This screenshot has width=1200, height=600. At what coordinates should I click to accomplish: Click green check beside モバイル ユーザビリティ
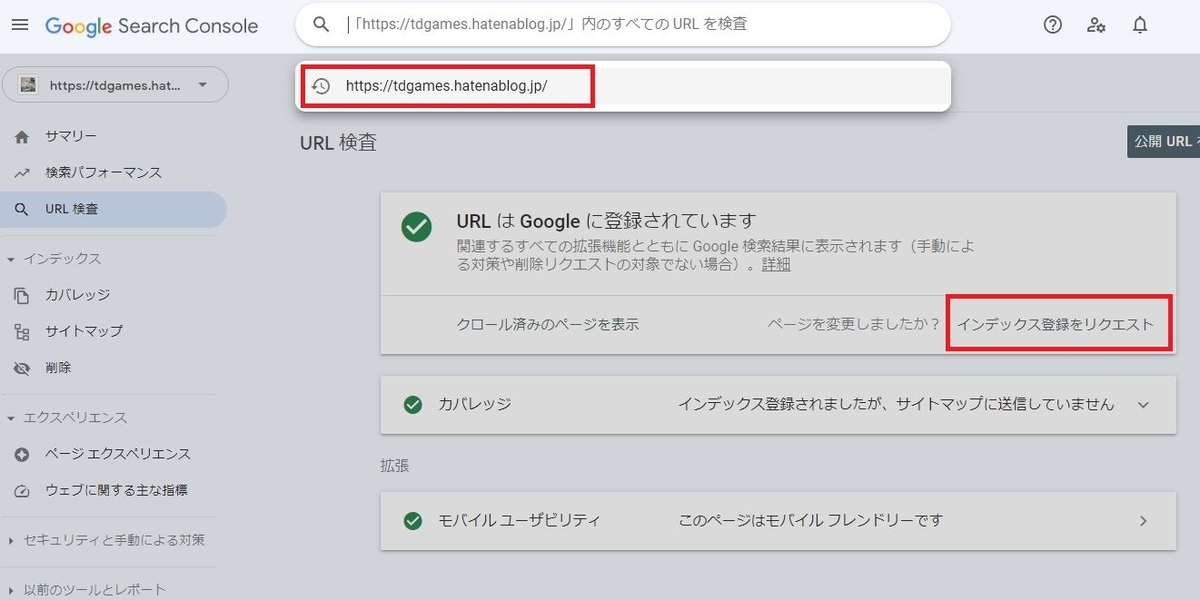[412, 521]
